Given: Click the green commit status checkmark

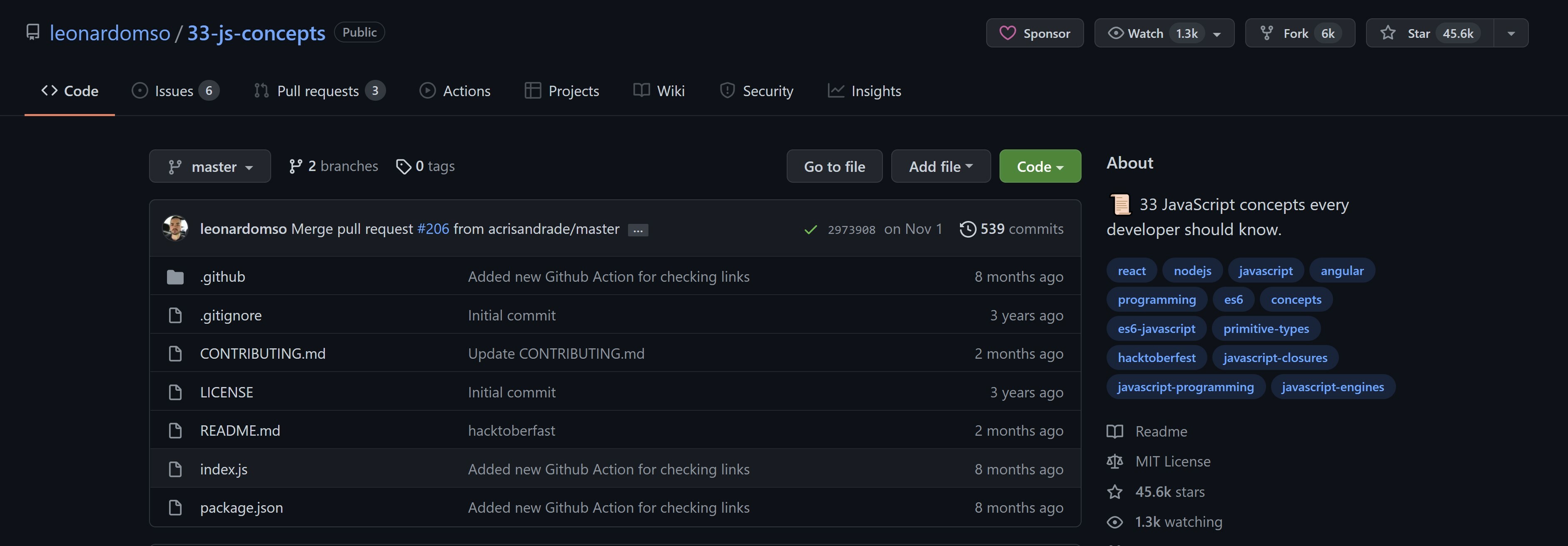Looking at the screenshot, I should tap(810, 229).
